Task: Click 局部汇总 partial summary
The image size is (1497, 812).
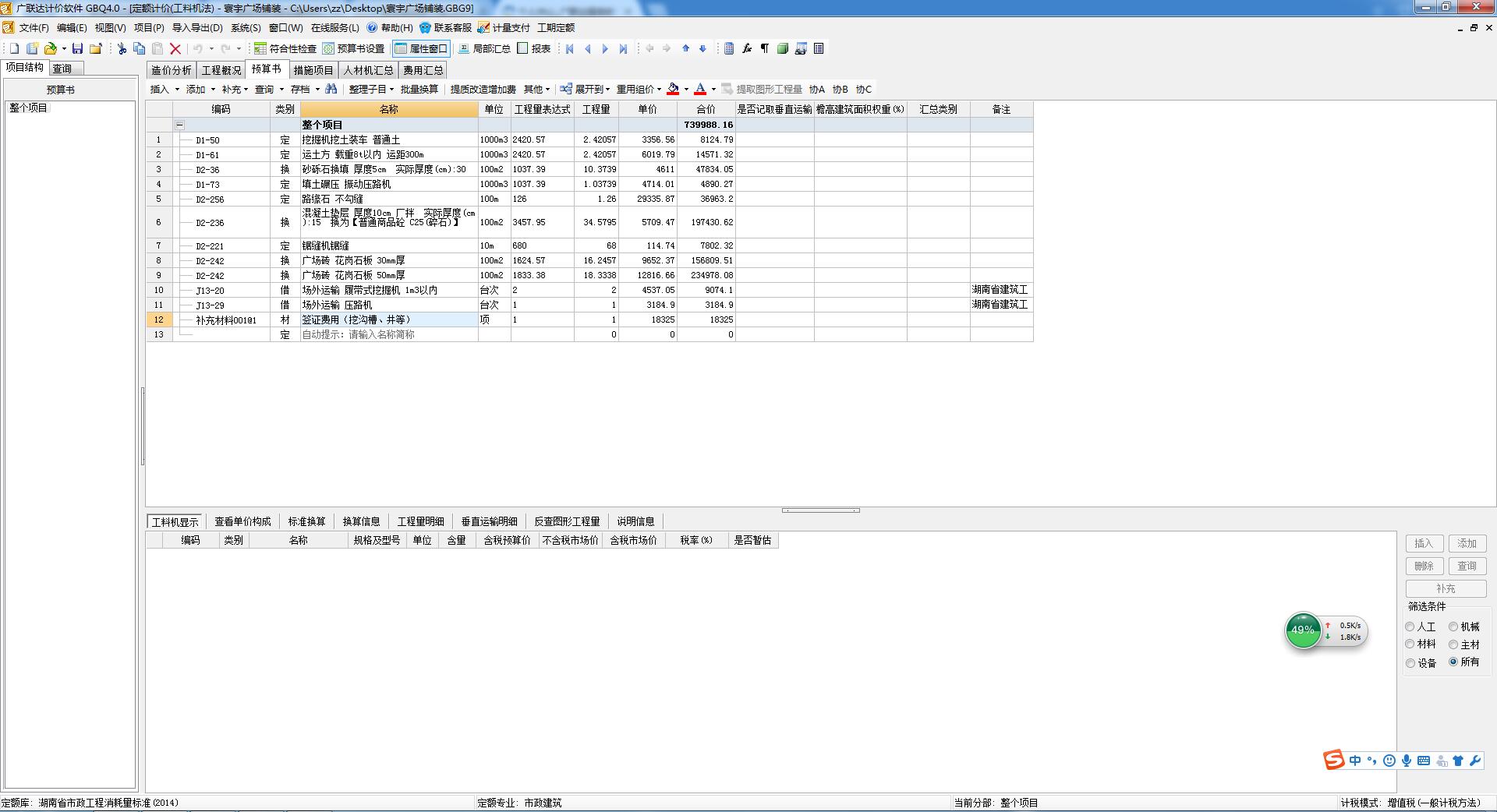Action: pyautogui.click(x=483, y=48)
